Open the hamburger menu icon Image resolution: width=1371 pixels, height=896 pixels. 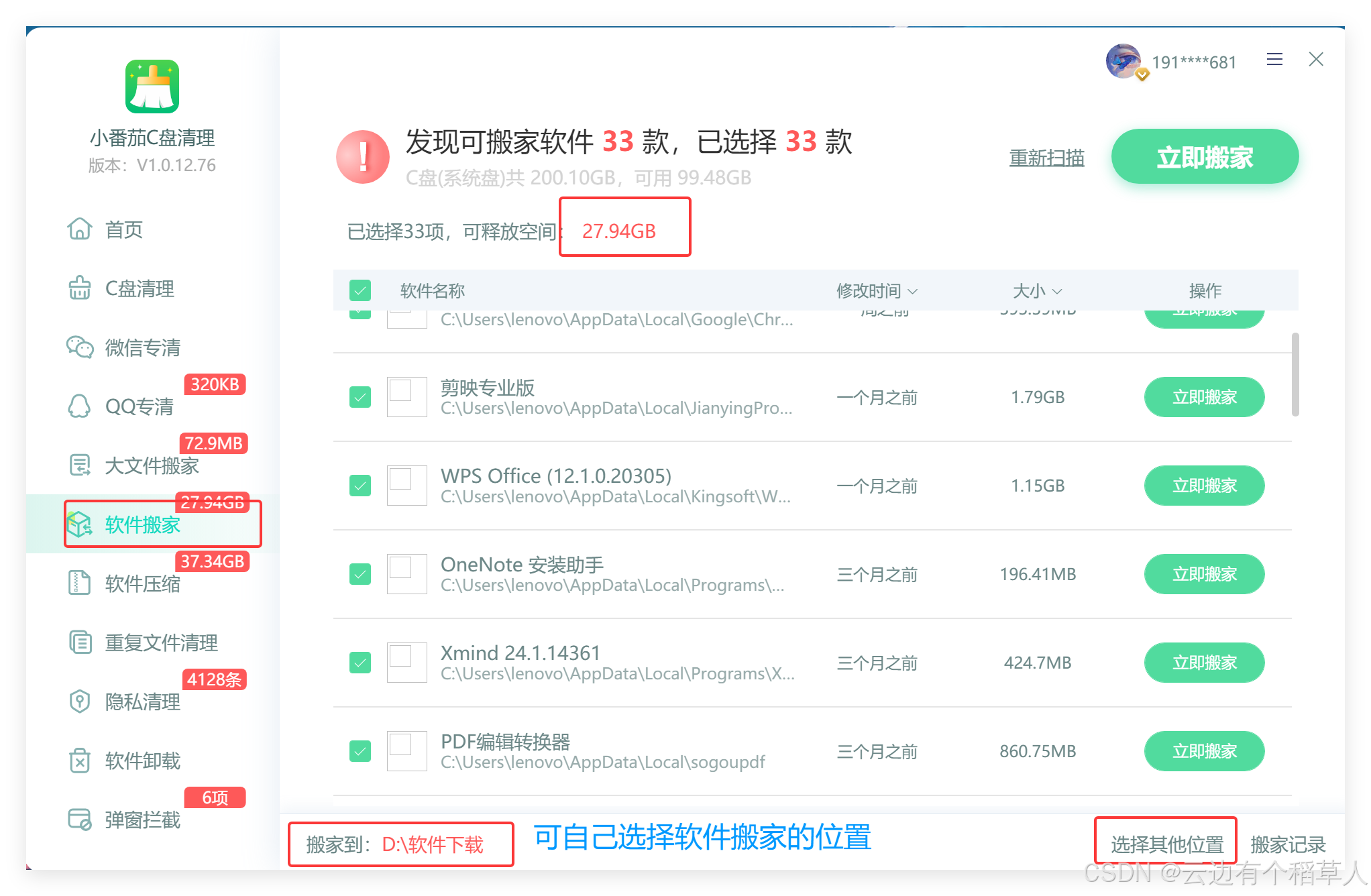coord(1274,60)
